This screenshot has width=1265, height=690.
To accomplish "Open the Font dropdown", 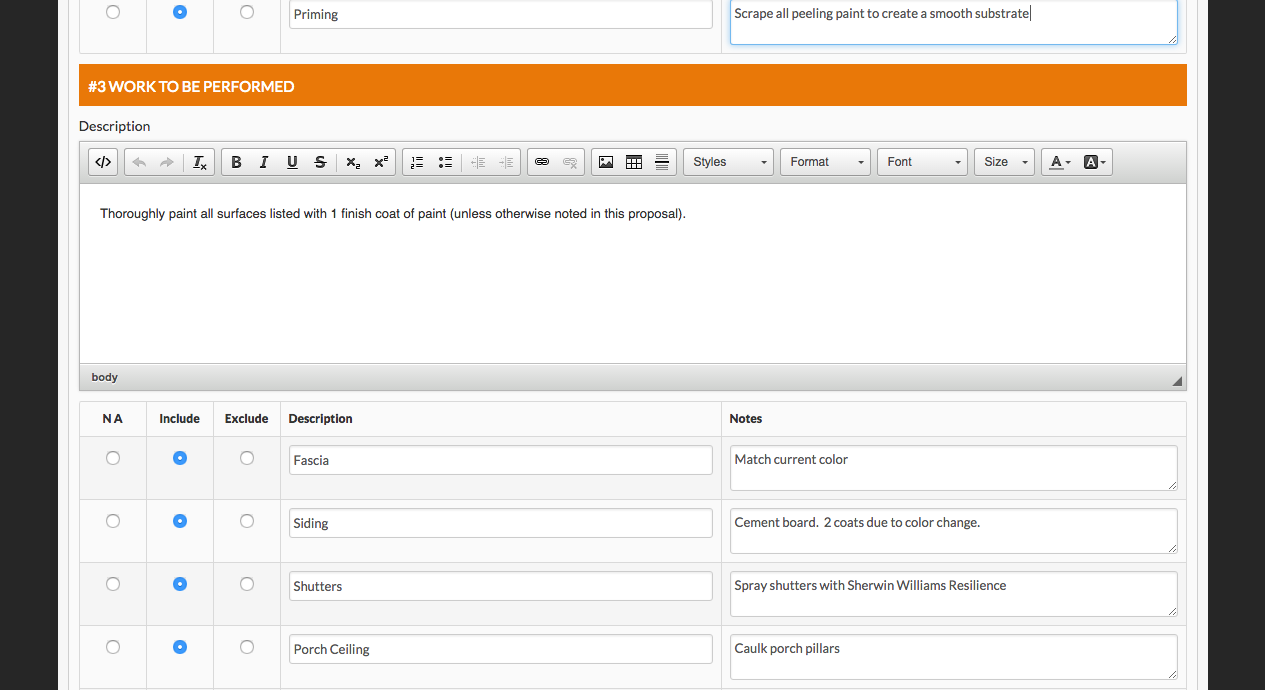I will 922,162.
